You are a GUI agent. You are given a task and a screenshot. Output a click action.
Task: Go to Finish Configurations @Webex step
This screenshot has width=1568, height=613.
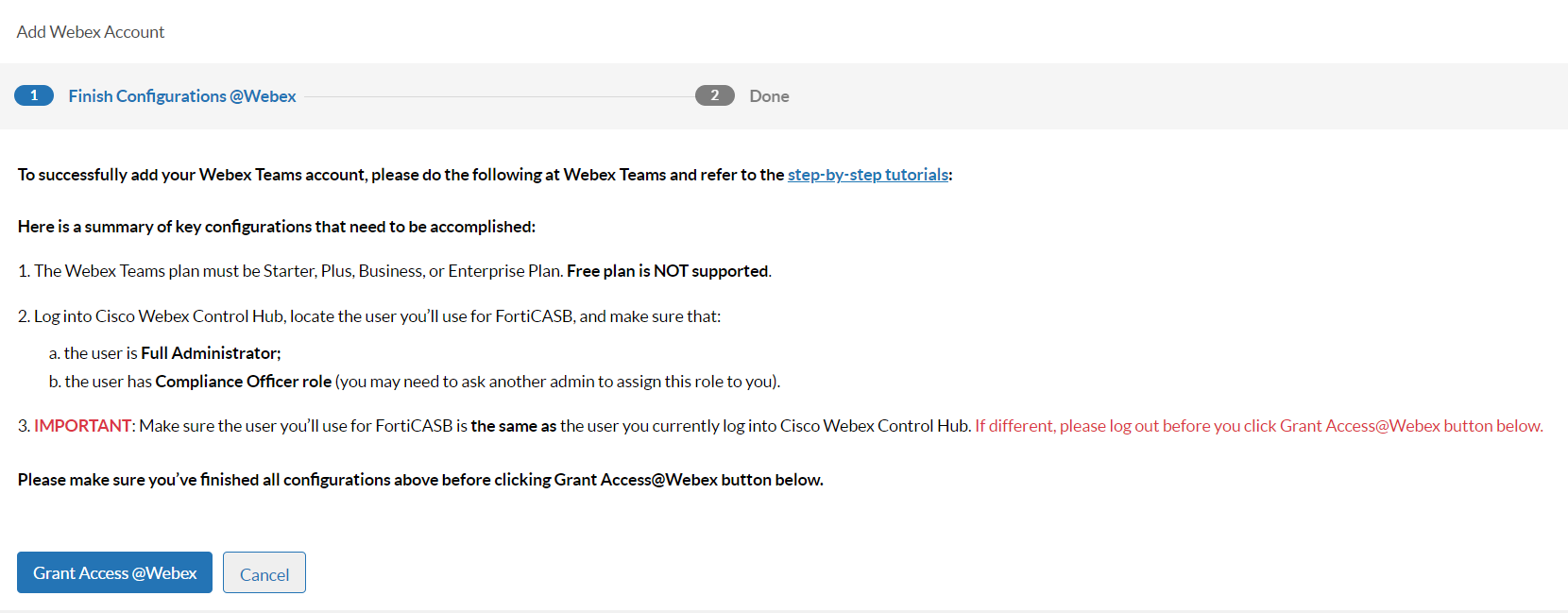[182, 96]
